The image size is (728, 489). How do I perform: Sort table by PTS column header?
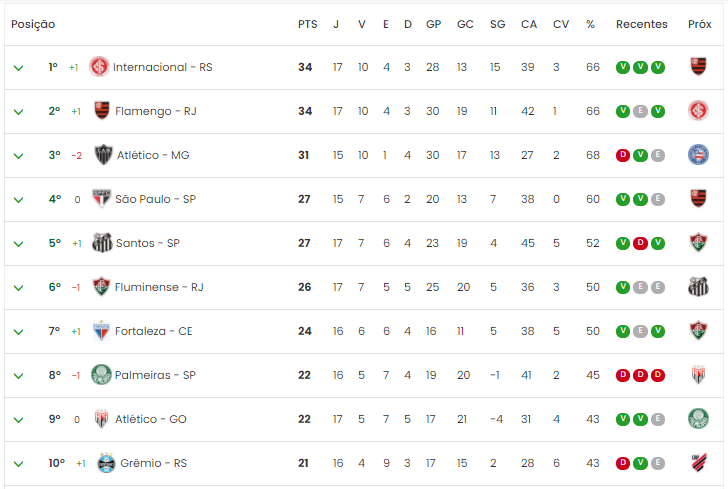tap(307, 24)
